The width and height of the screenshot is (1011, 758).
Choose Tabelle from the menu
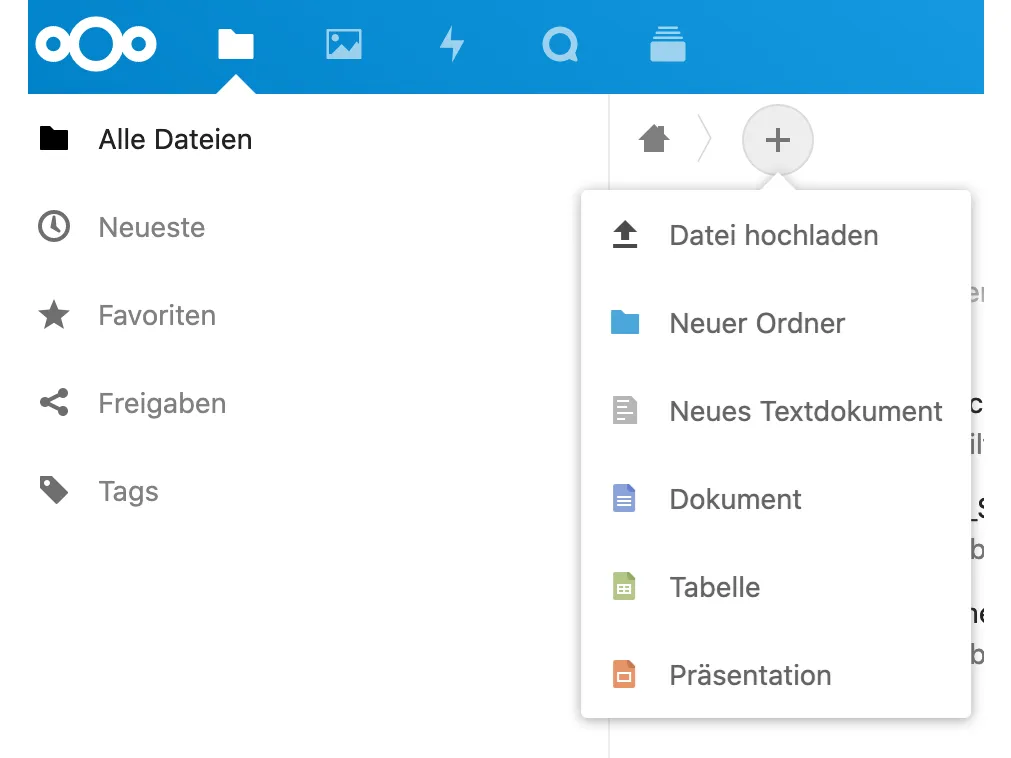[x=776, y=587]
